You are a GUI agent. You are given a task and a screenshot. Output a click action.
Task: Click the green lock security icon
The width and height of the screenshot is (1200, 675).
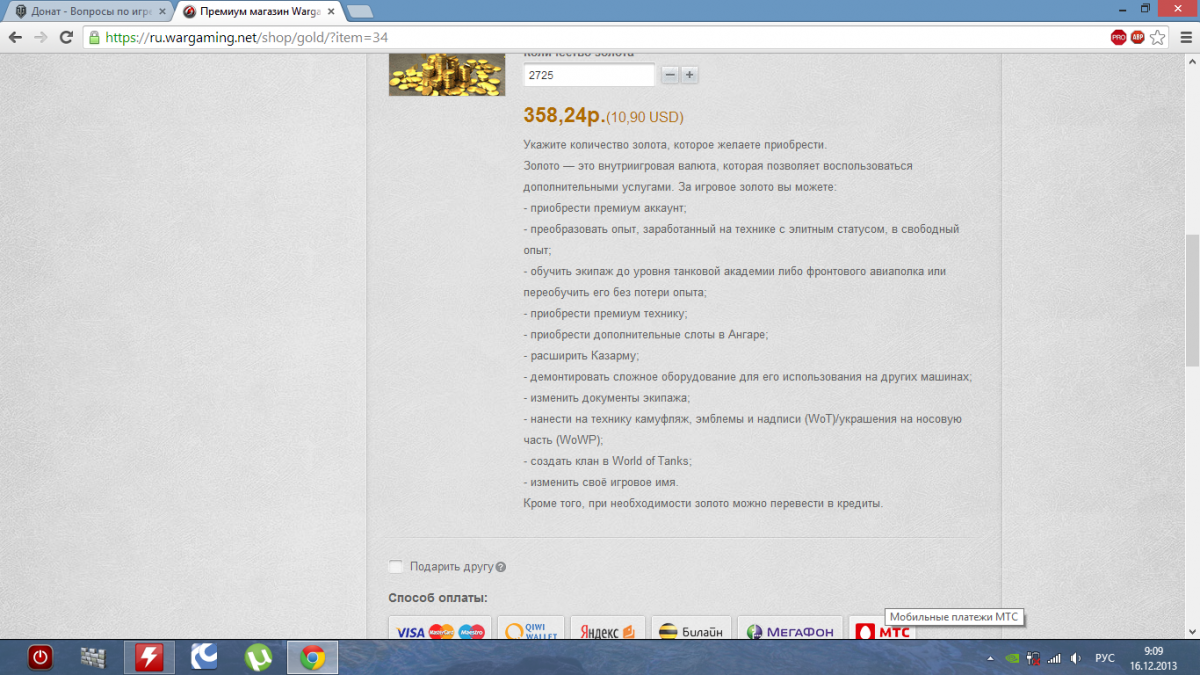coord(94,37)
